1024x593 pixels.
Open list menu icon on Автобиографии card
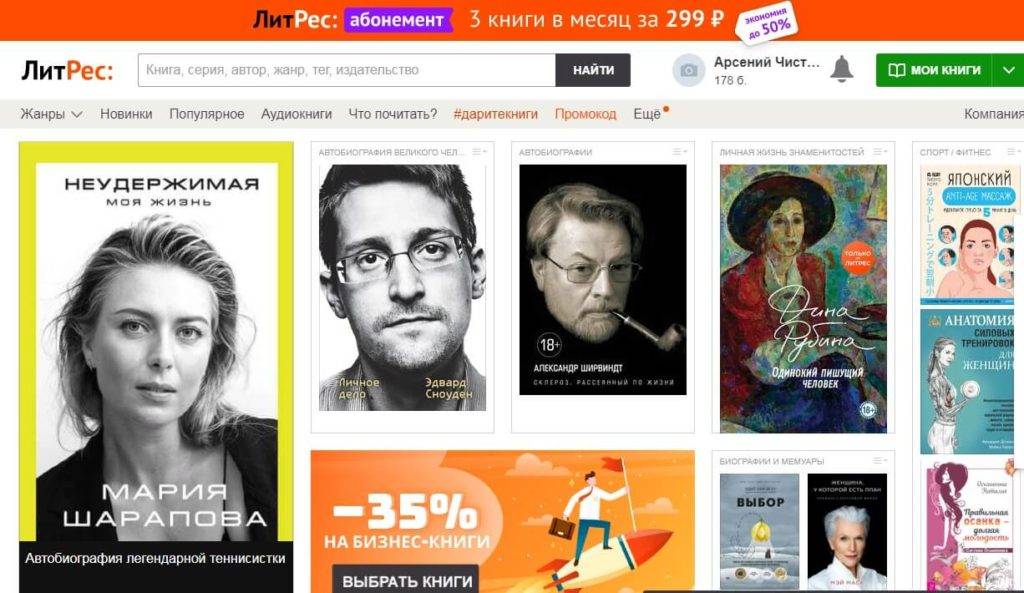coord(680,152)
